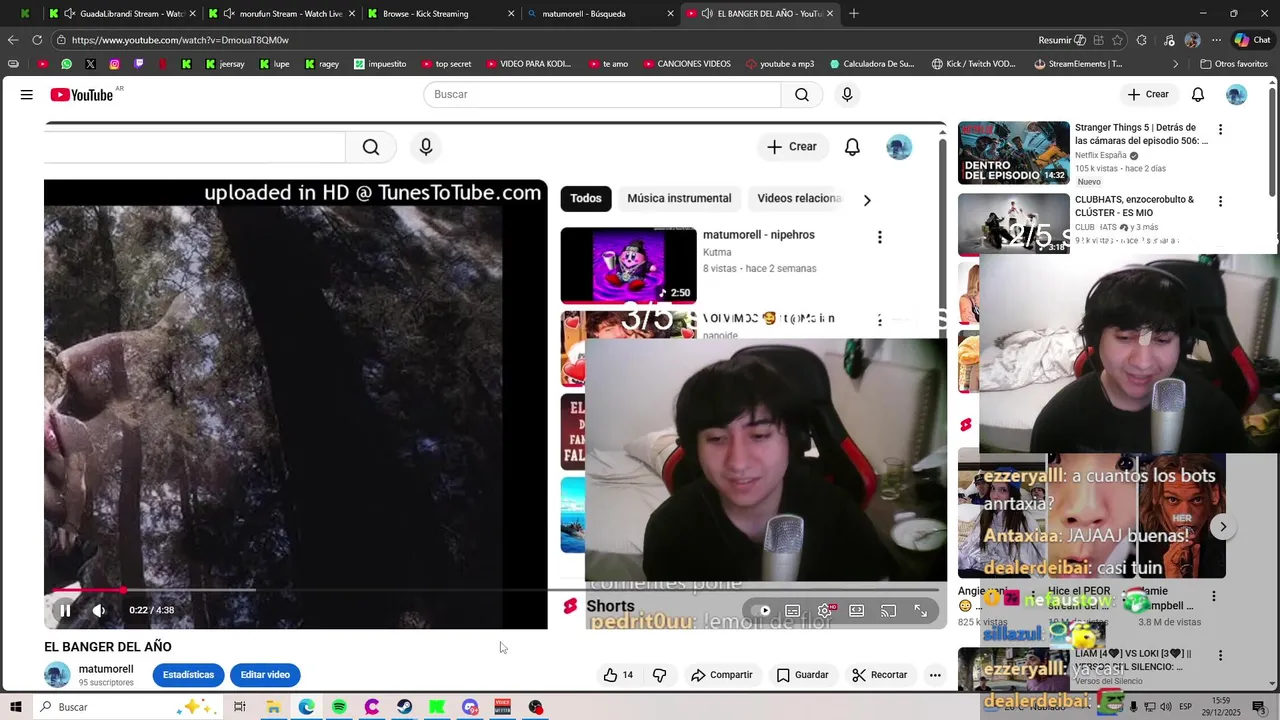
Task: Open the Crear create menu
Action: (x=1147, y=94)
